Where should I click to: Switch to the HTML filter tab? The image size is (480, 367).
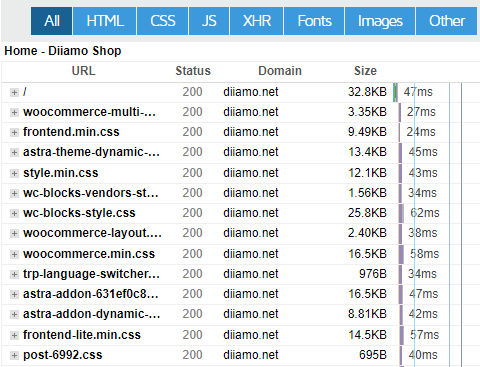[x=105, y=21]
